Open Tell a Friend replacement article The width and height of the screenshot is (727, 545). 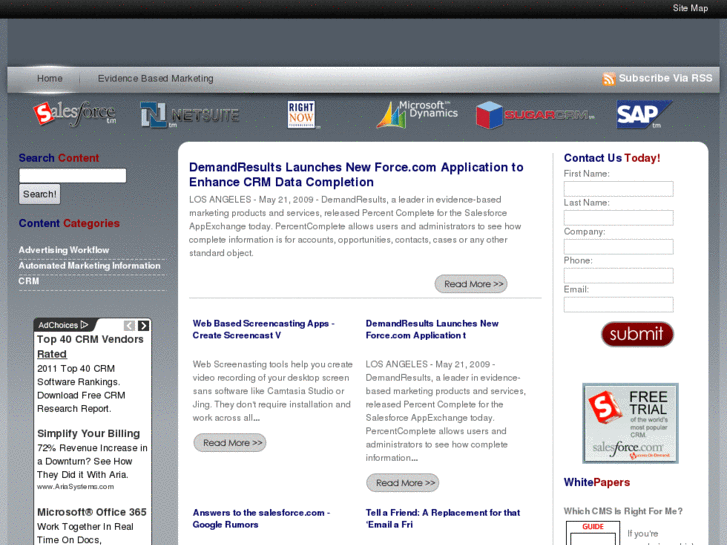tap(443, 519)
